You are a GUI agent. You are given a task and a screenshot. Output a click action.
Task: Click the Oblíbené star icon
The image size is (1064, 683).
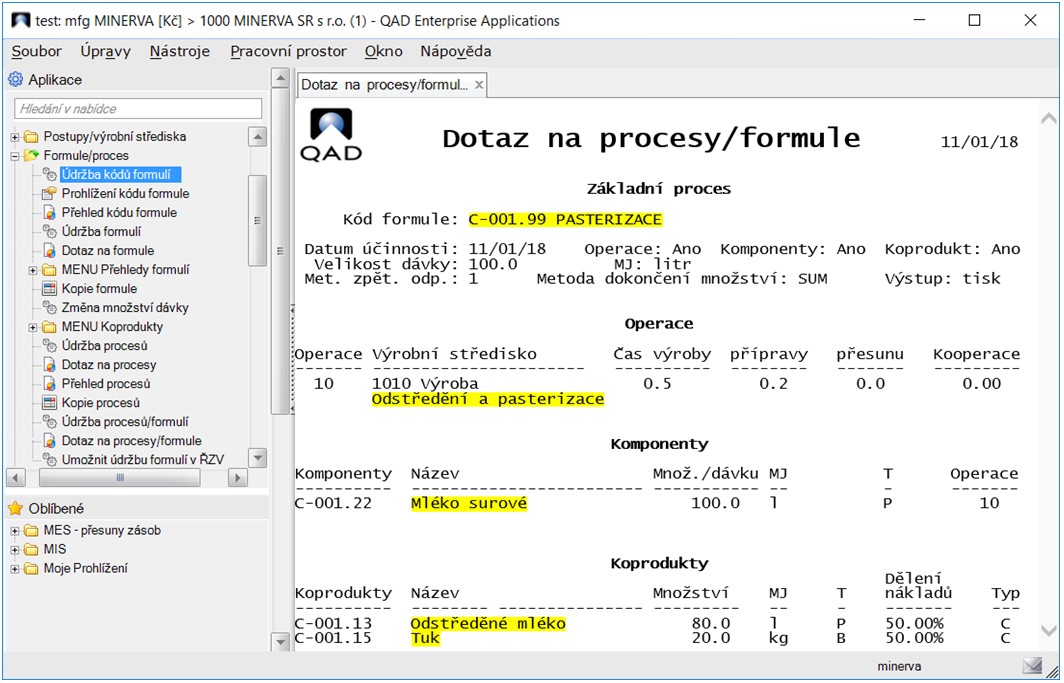point(15,508)
